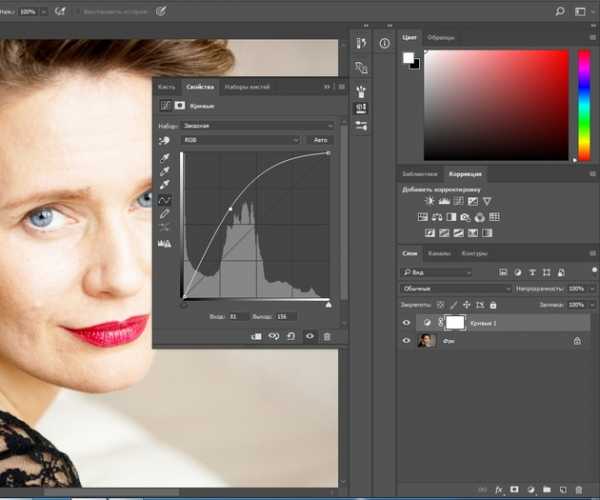Switch to the Brush Presets tab
The width and height of the screenshot is (600, 500).
(x=247, y=87)
